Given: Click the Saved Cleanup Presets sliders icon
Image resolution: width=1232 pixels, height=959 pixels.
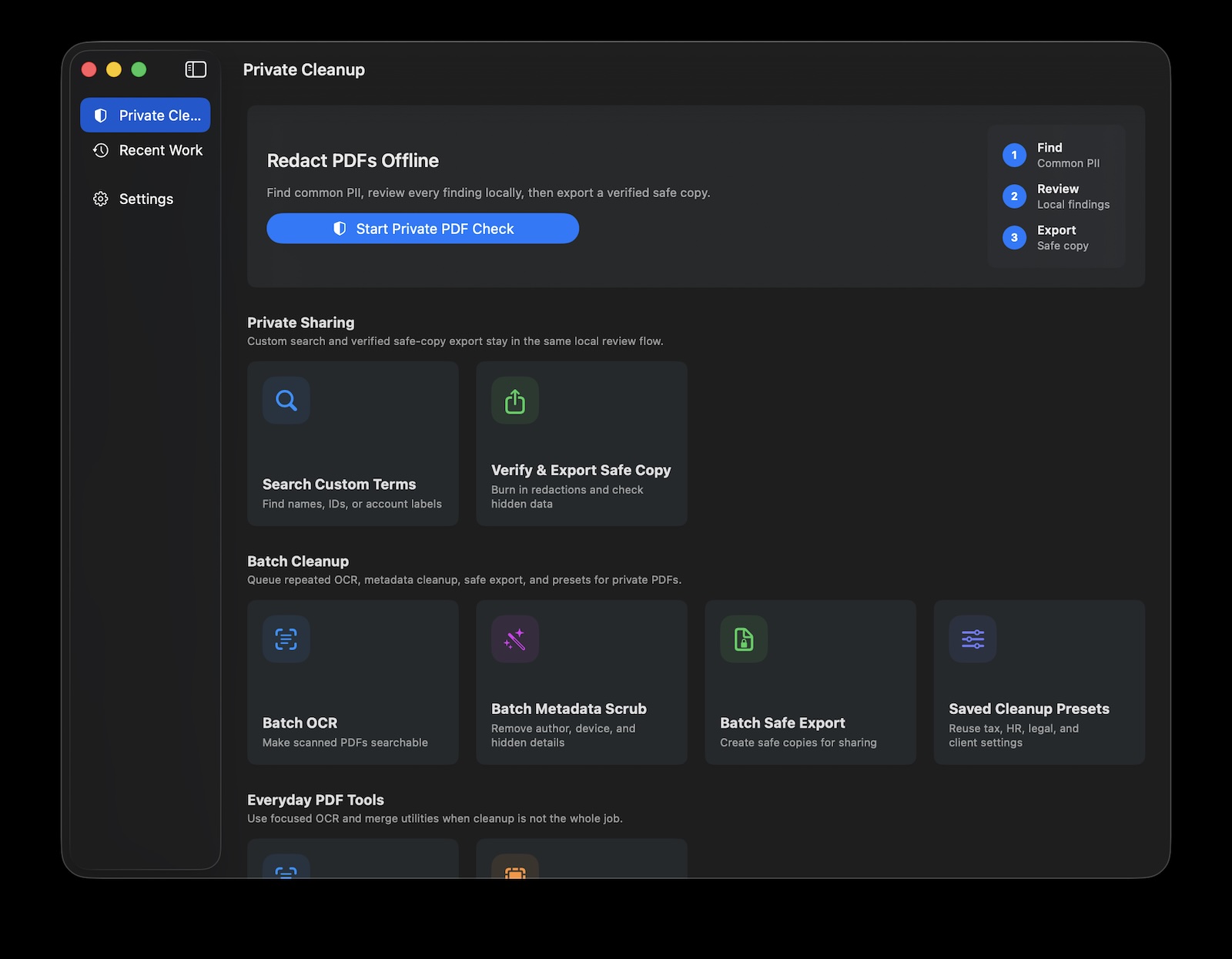Looking at the screenshot, I should (973, 639).
